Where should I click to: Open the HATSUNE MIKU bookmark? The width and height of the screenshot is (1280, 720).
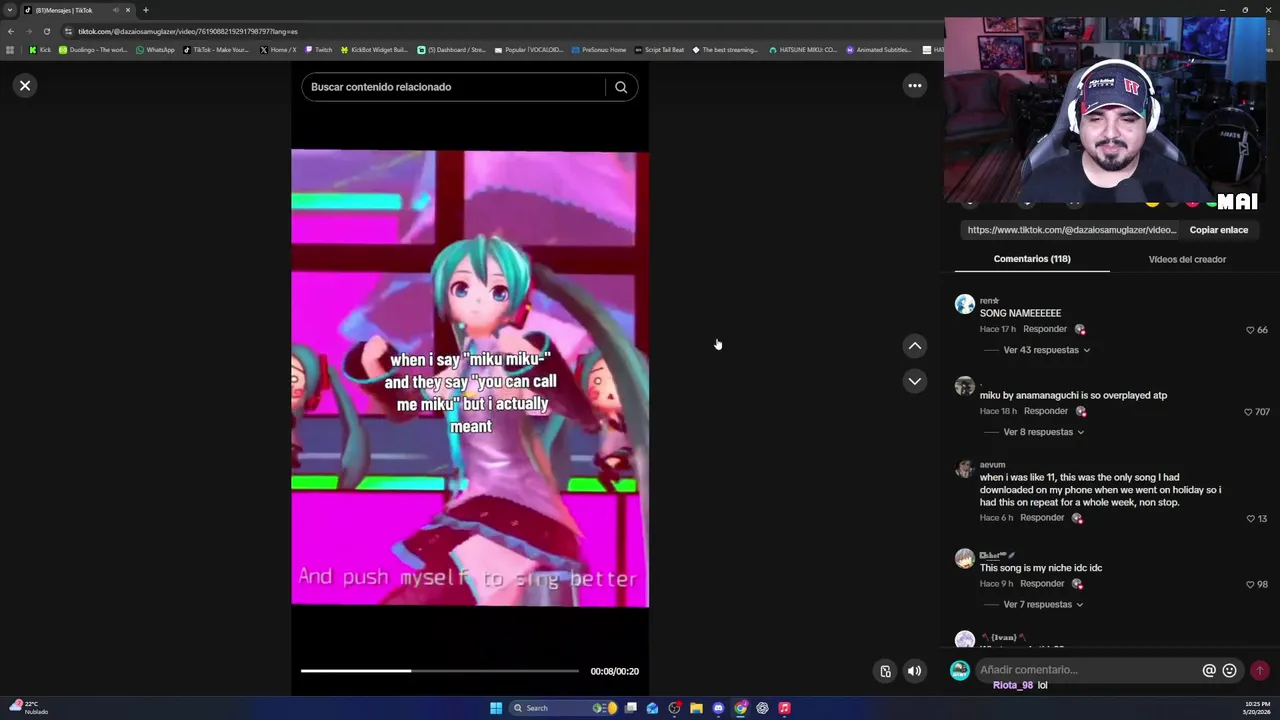tap(803, 50)
